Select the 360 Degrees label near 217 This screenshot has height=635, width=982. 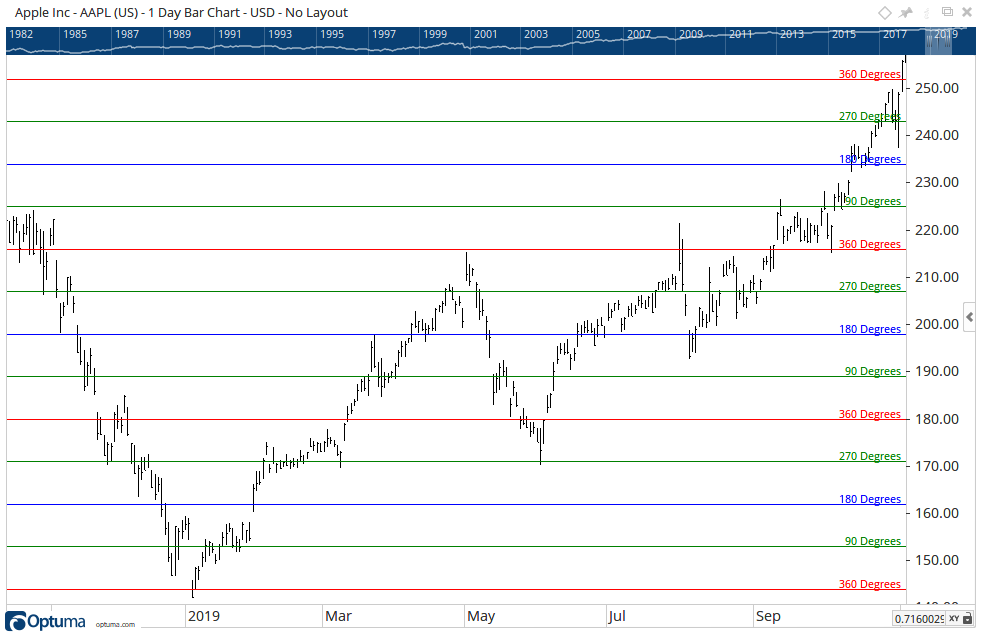(x=870, y=244)
